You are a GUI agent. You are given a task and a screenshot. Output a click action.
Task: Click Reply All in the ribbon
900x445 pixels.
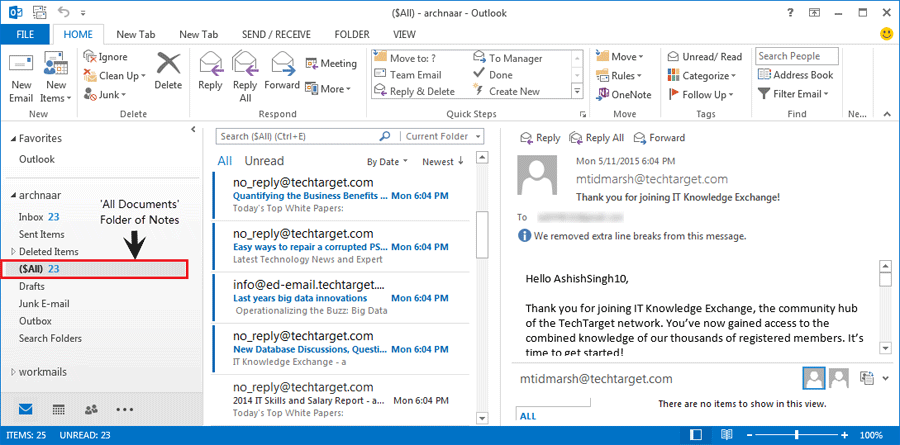[245, 77]
